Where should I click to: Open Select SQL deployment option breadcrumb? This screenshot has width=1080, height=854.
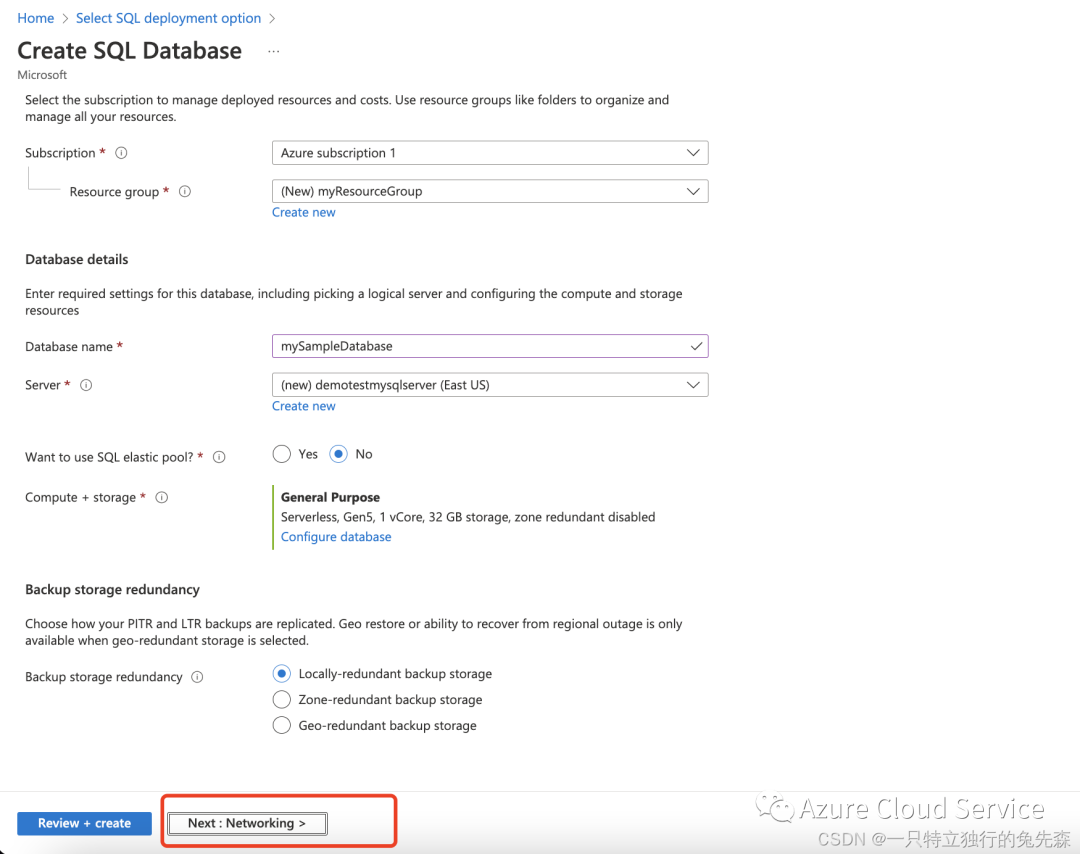(x=168, y=19)
